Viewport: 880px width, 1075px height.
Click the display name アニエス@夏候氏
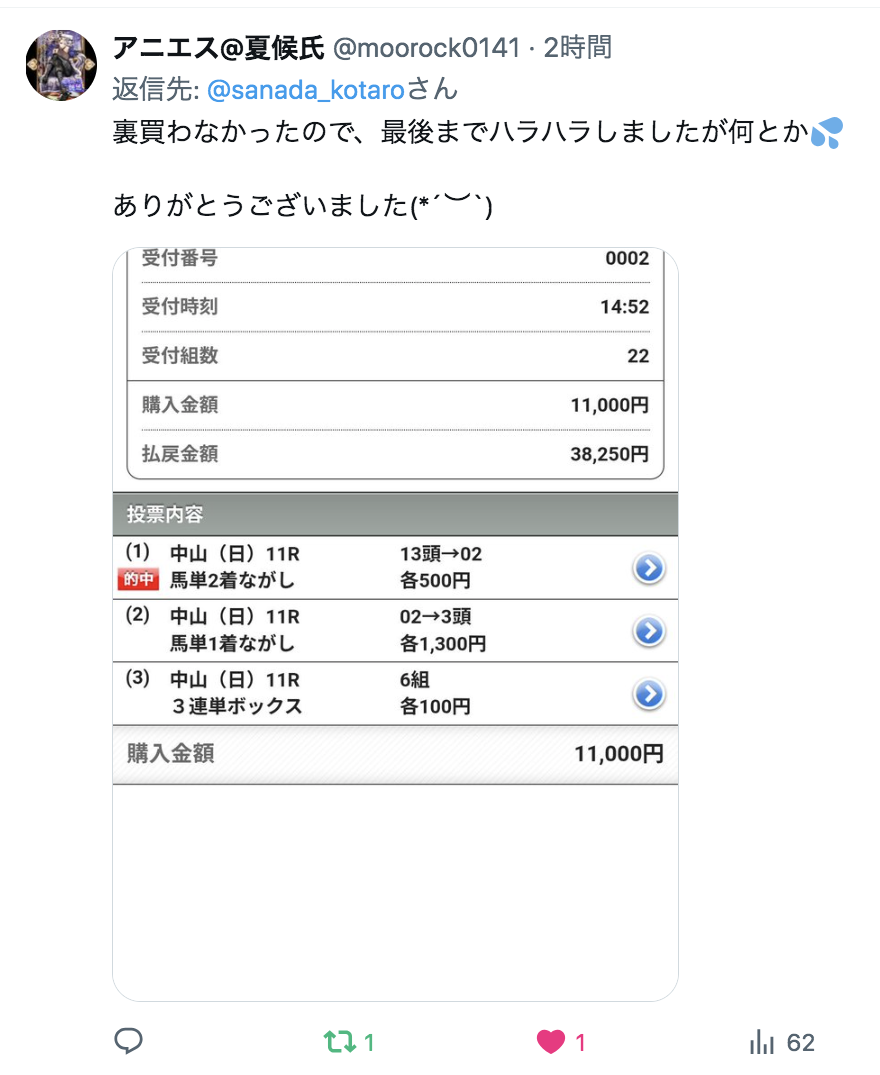(x=218, y=47)
